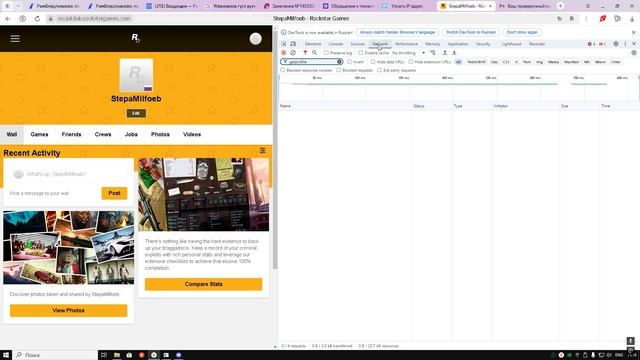Click the browser address bar URL

coord(94,18)
